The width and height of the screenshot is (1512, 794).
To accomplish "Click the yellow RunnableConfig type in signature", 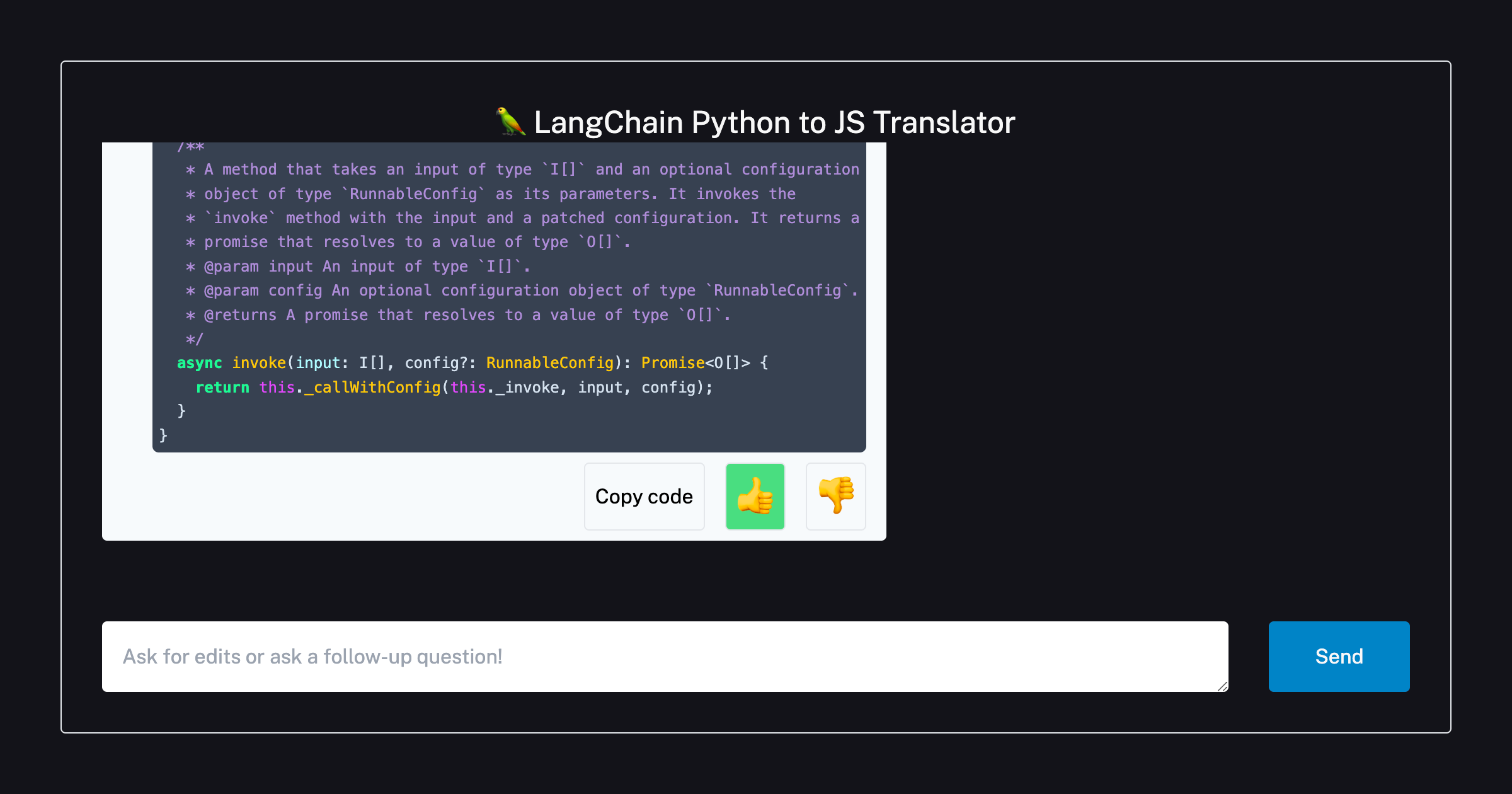I will click(x=549, y=363).
